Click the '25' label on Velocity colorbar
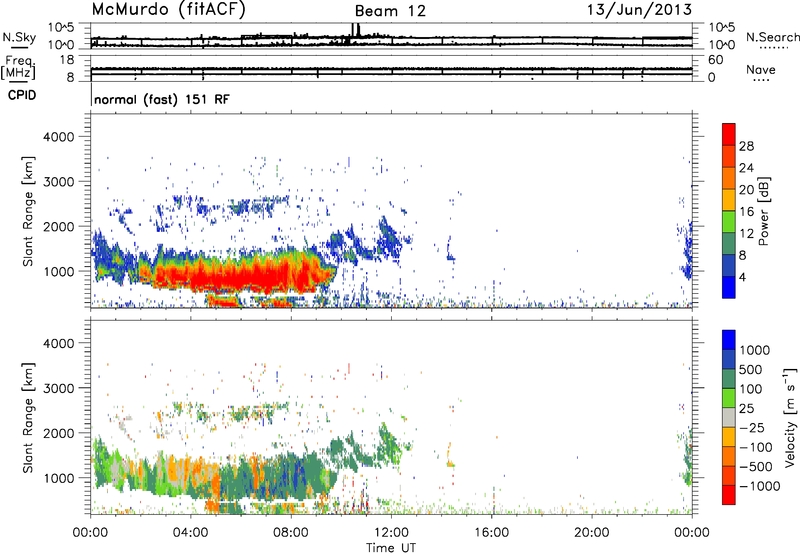 [747, 409]
